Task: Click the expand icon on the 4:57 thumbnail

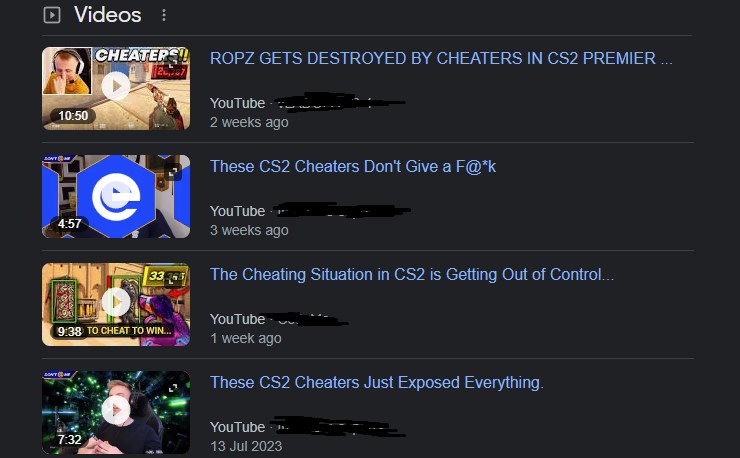Action: click(173, 171)
